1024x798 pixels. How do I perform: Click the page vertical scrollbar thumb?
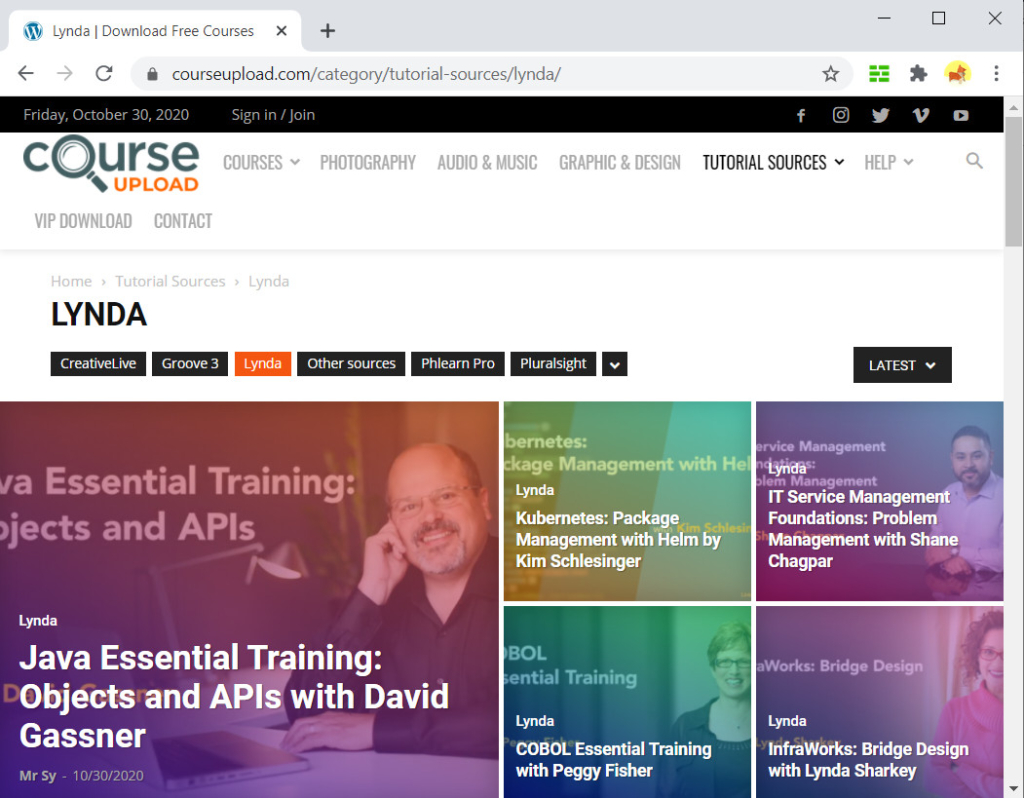1014,182
